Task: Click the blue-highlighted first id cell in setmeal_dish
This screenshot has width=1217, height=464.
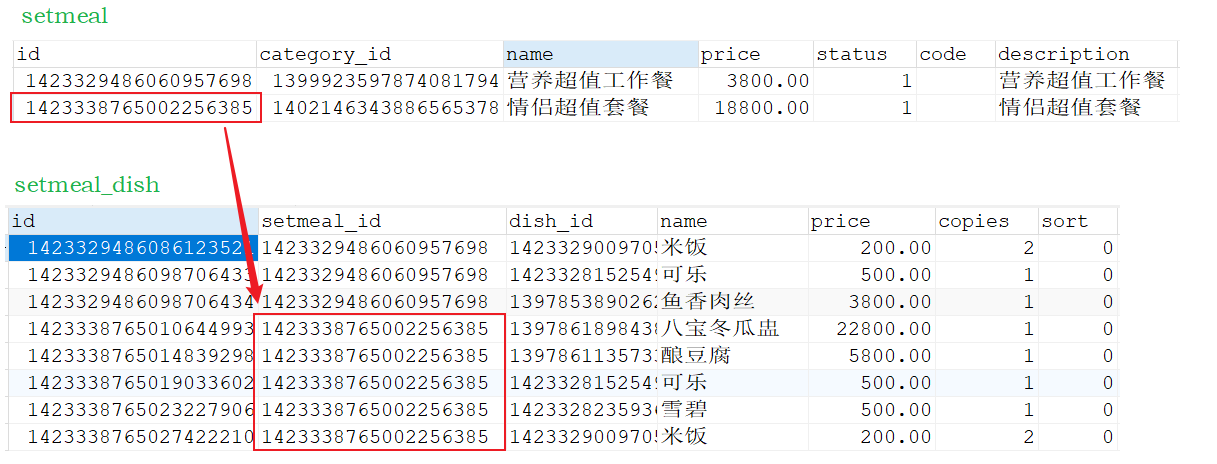Action: click(x=132, y=248)
